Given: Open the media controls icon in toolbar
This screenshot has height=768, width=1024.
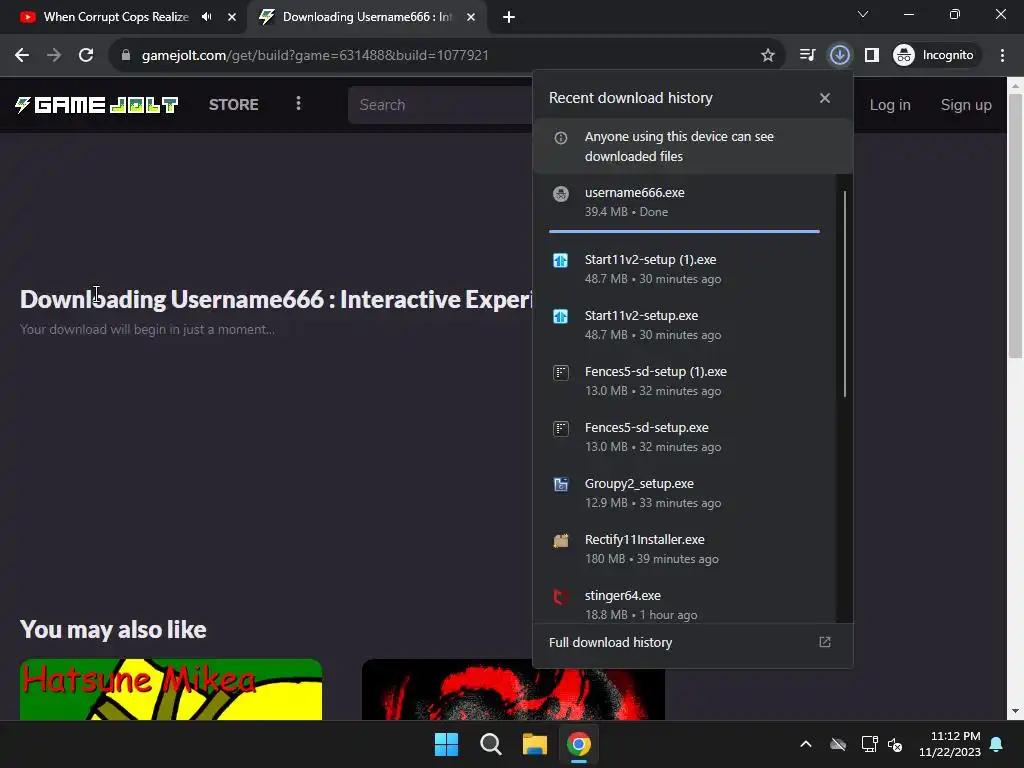Looking at the screenshot, I should click(x=807, y=56).
